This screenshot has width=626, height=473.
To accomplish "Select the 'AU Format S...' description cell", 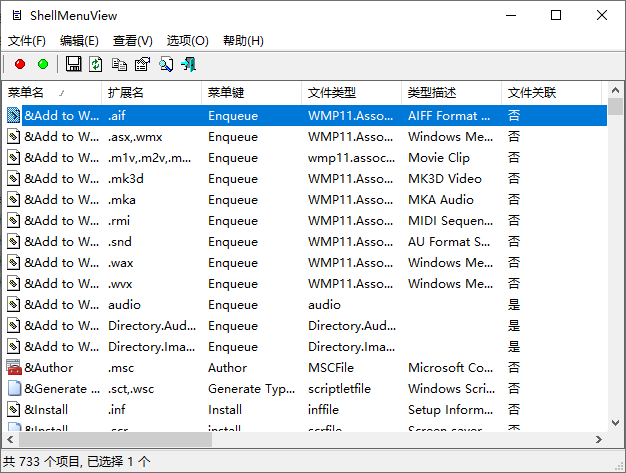I will (449, 241).
